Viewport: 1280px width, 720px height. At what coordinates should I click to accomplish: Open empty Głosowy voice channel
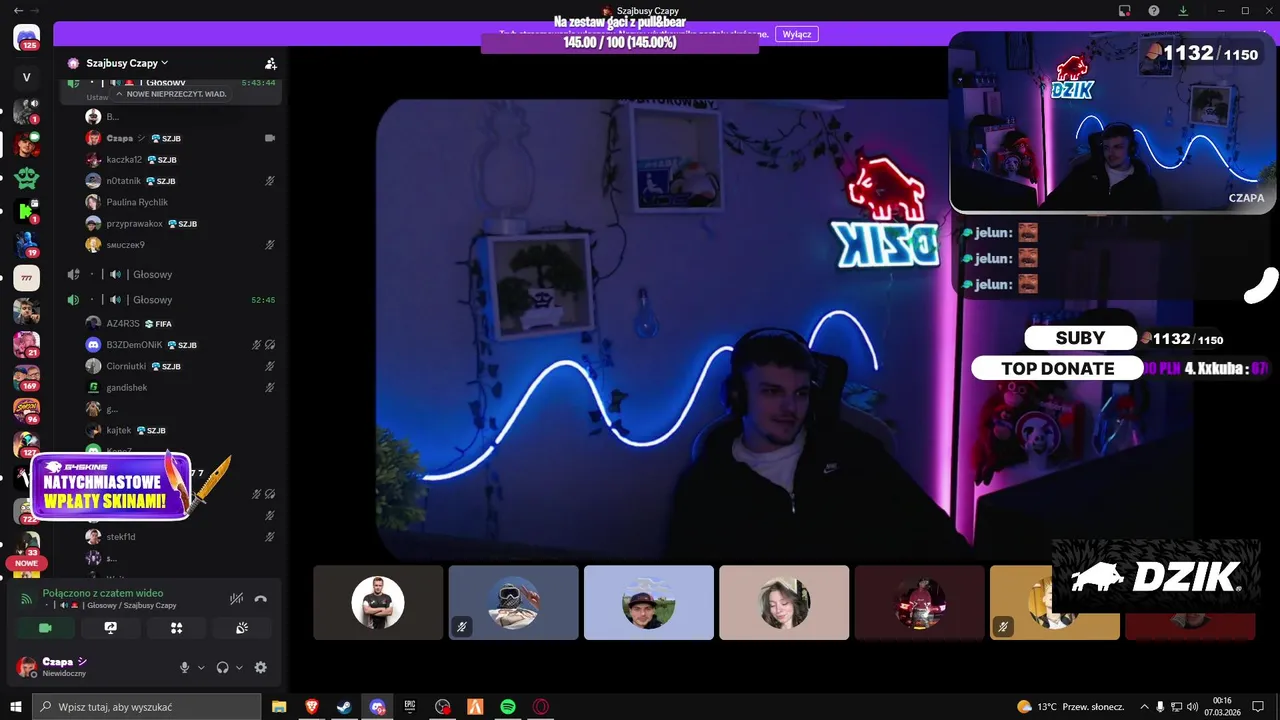[171, 274]
